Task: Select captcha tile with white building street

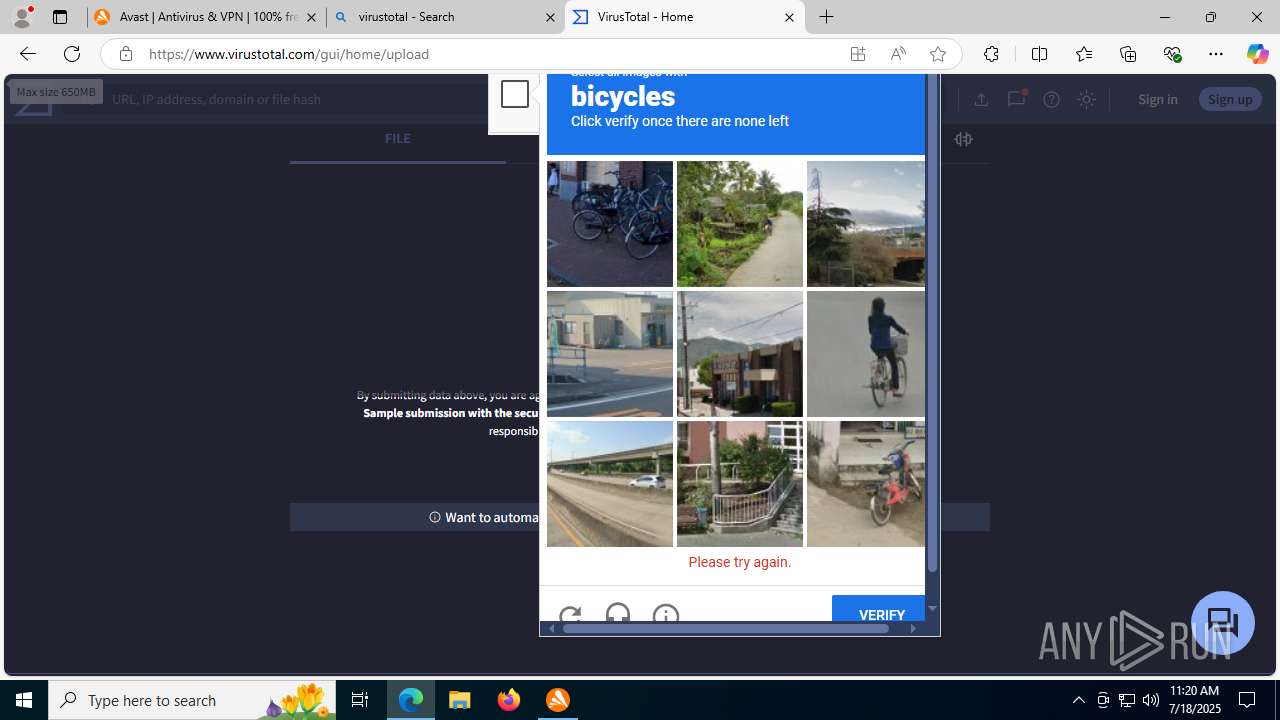Action: point(610,354)
